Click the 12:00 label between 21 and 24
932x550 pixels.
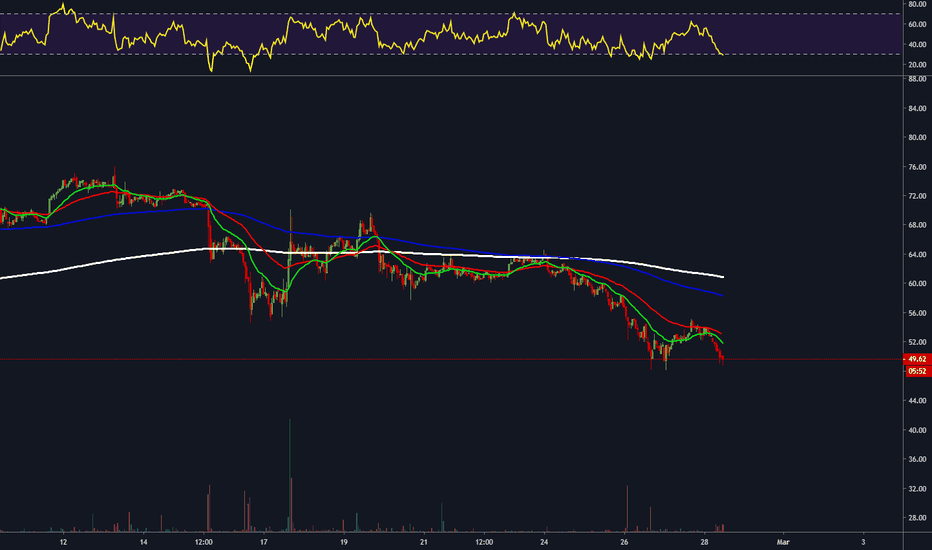pyautogui.click(x=484, y=542)
